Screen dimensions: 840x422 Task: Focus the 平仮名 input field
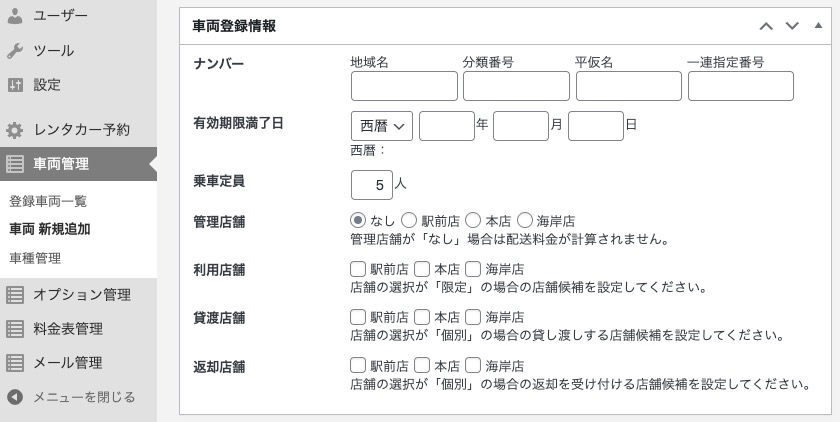pos(628,86)
